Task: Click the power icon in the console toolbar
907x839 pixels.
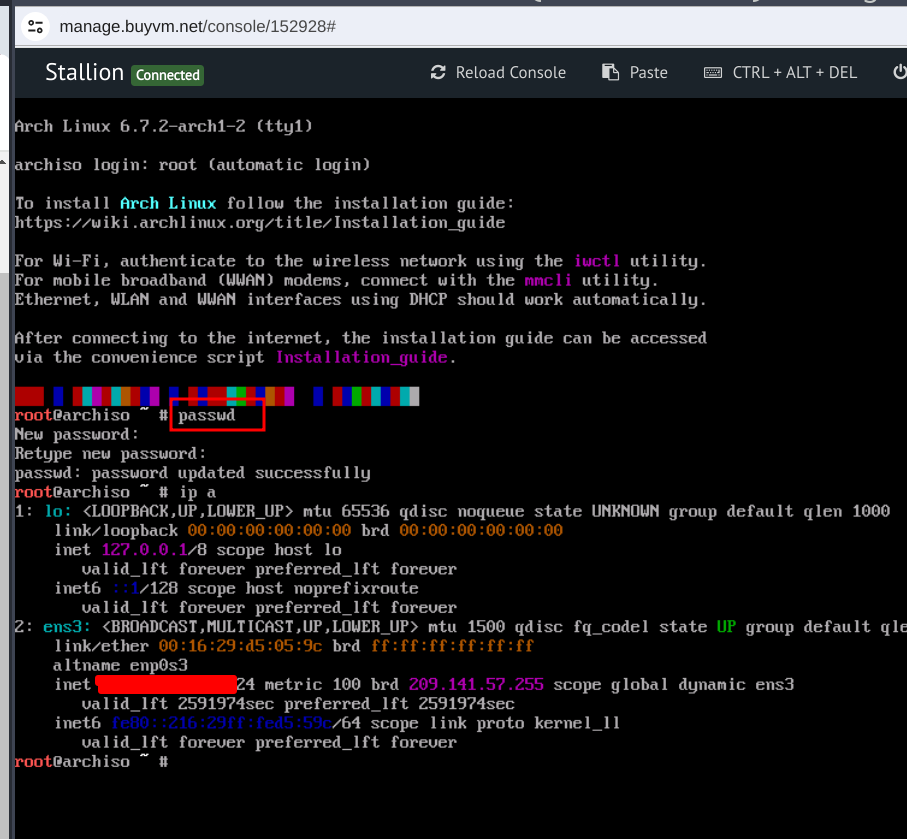Action: [x=899, y=73]
